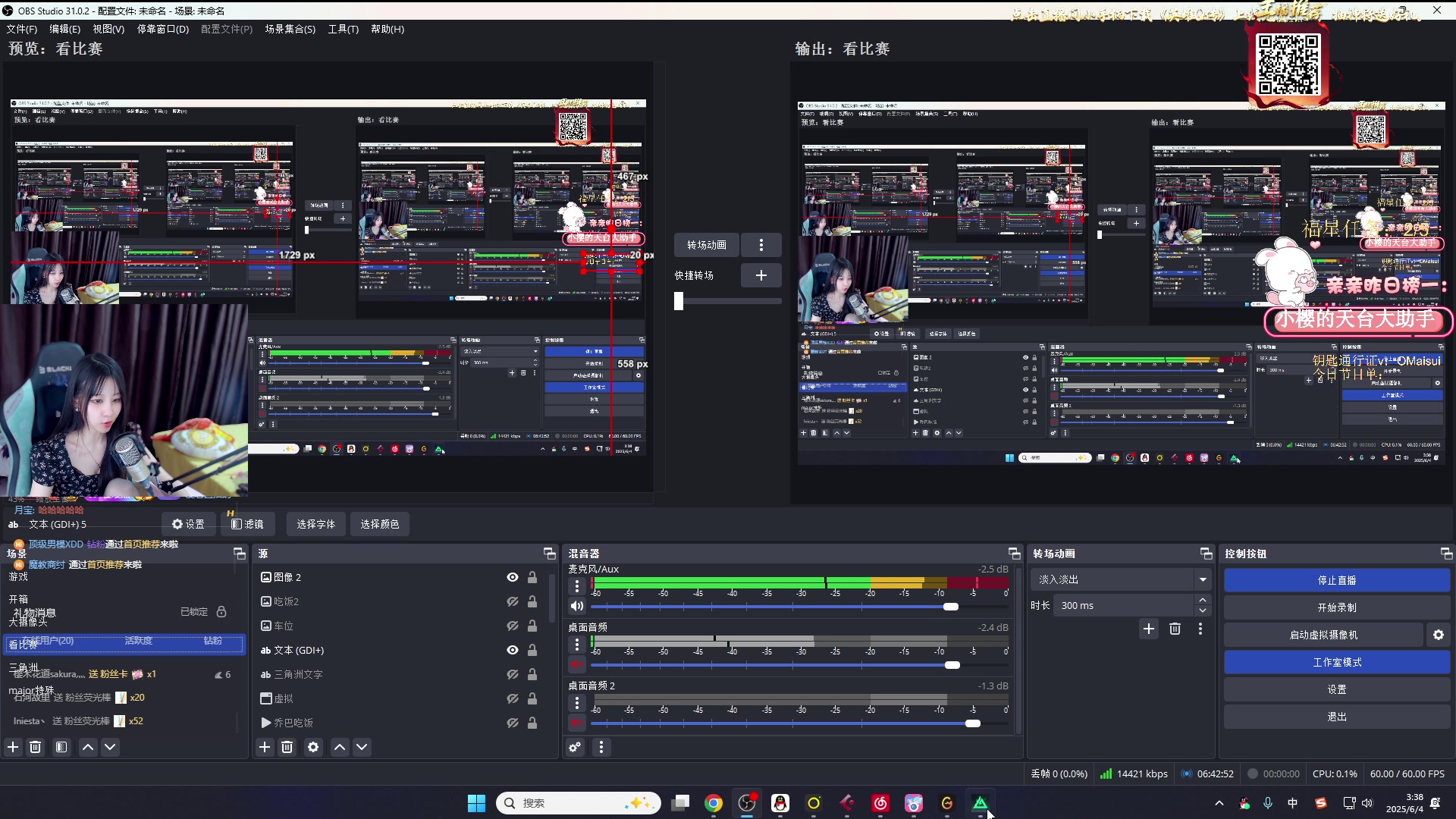The width and height of the screenshot is (1456, 819).
Task: Unlock the 图像 2 source lock
Action: click(x=532, y=577)
